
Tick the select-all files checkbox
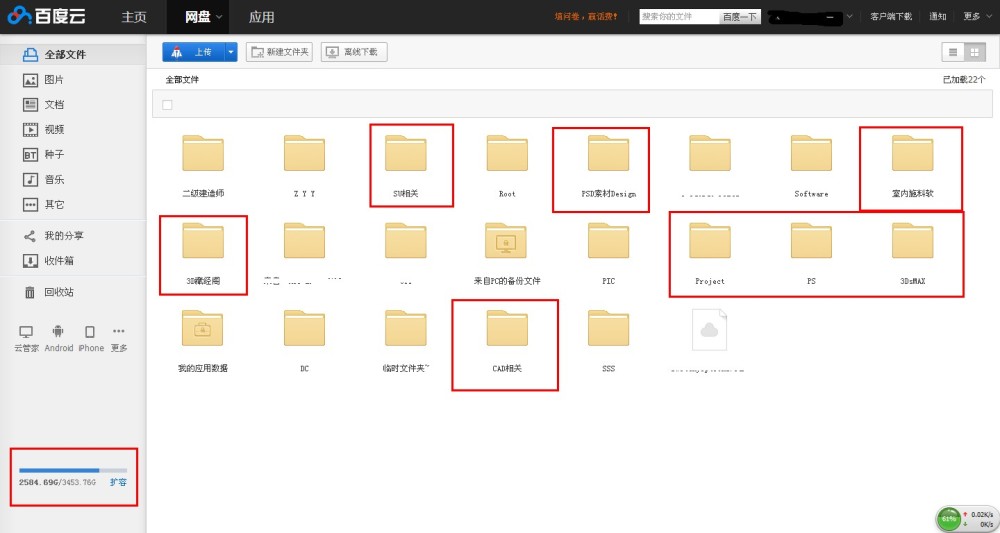tap(167, 105)
